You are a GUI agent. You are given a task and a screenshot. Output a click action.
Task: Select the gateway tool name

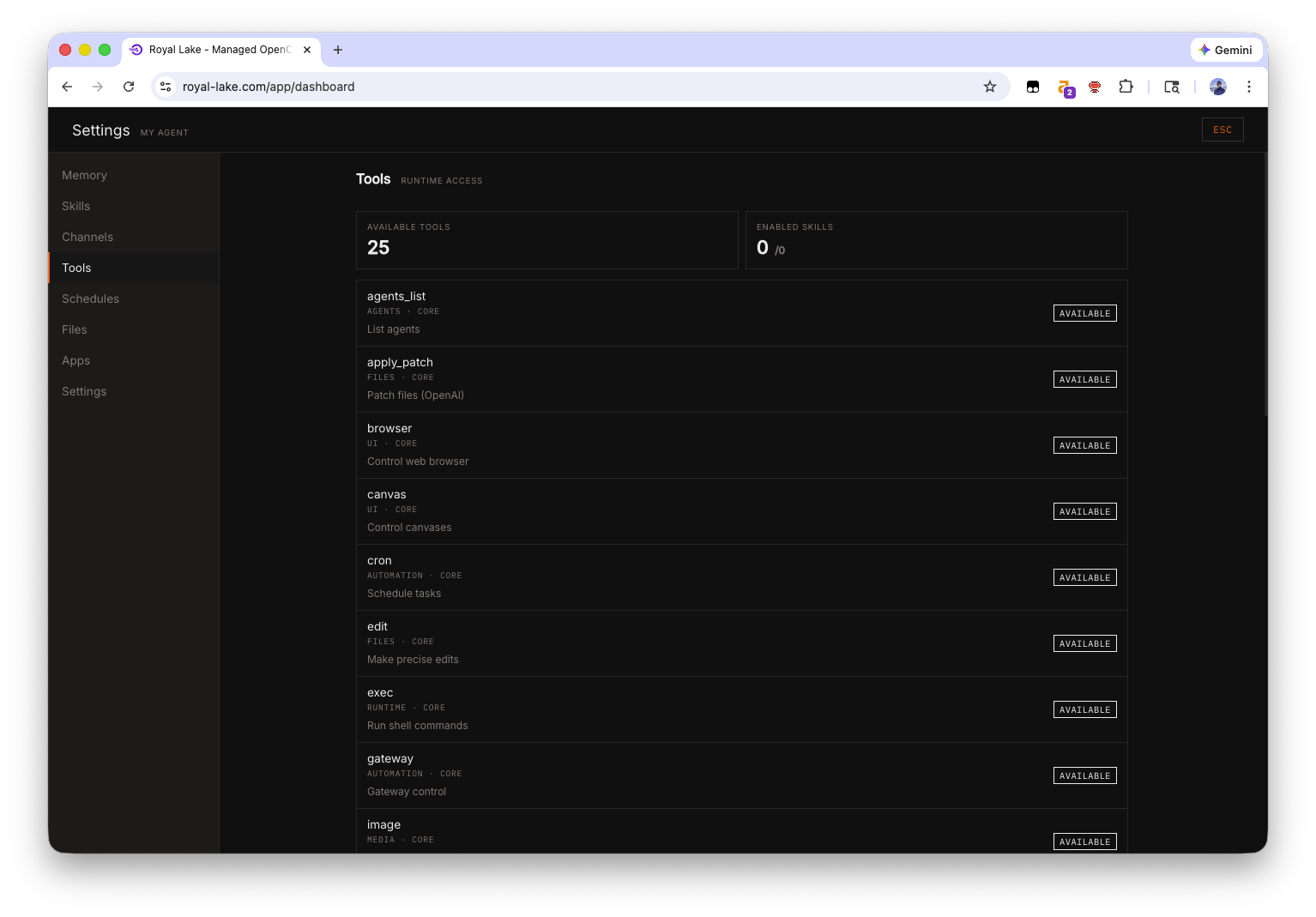tap(390, 758)
